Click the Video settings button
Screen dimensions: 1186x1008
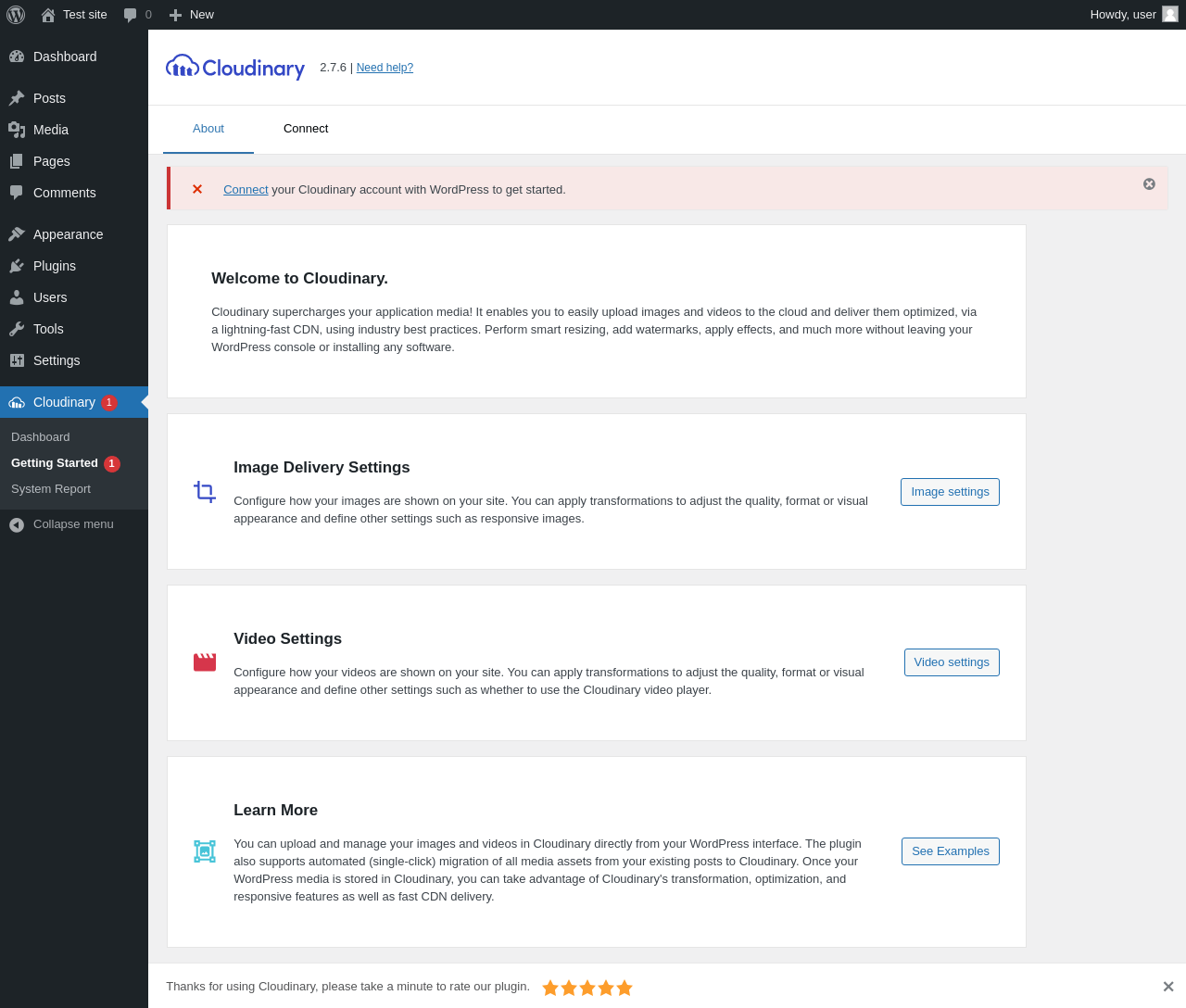point(952,662)
